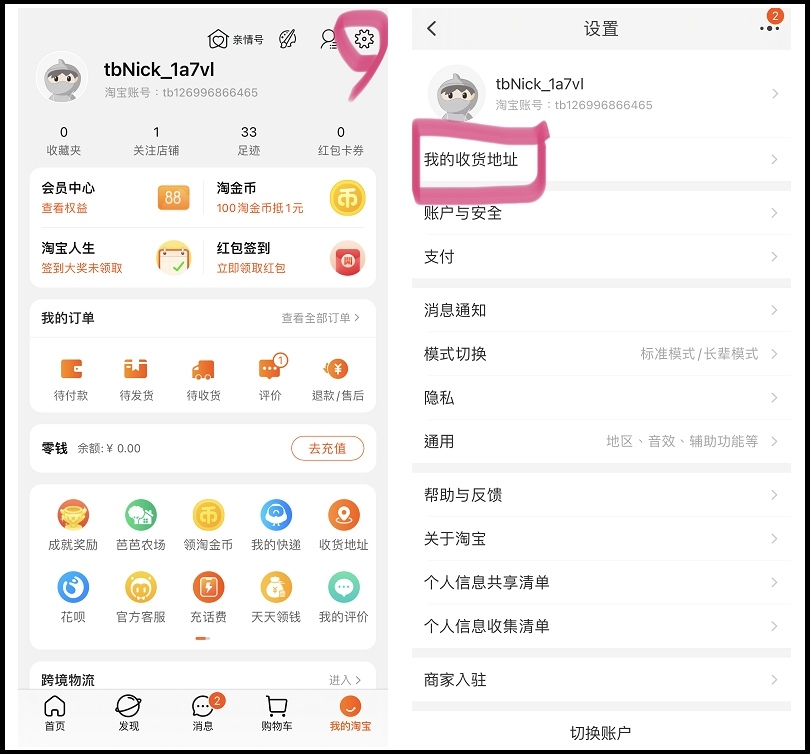Open 个人信息共享清单
The width and height of the screenshot is (810, 754).
601,583
